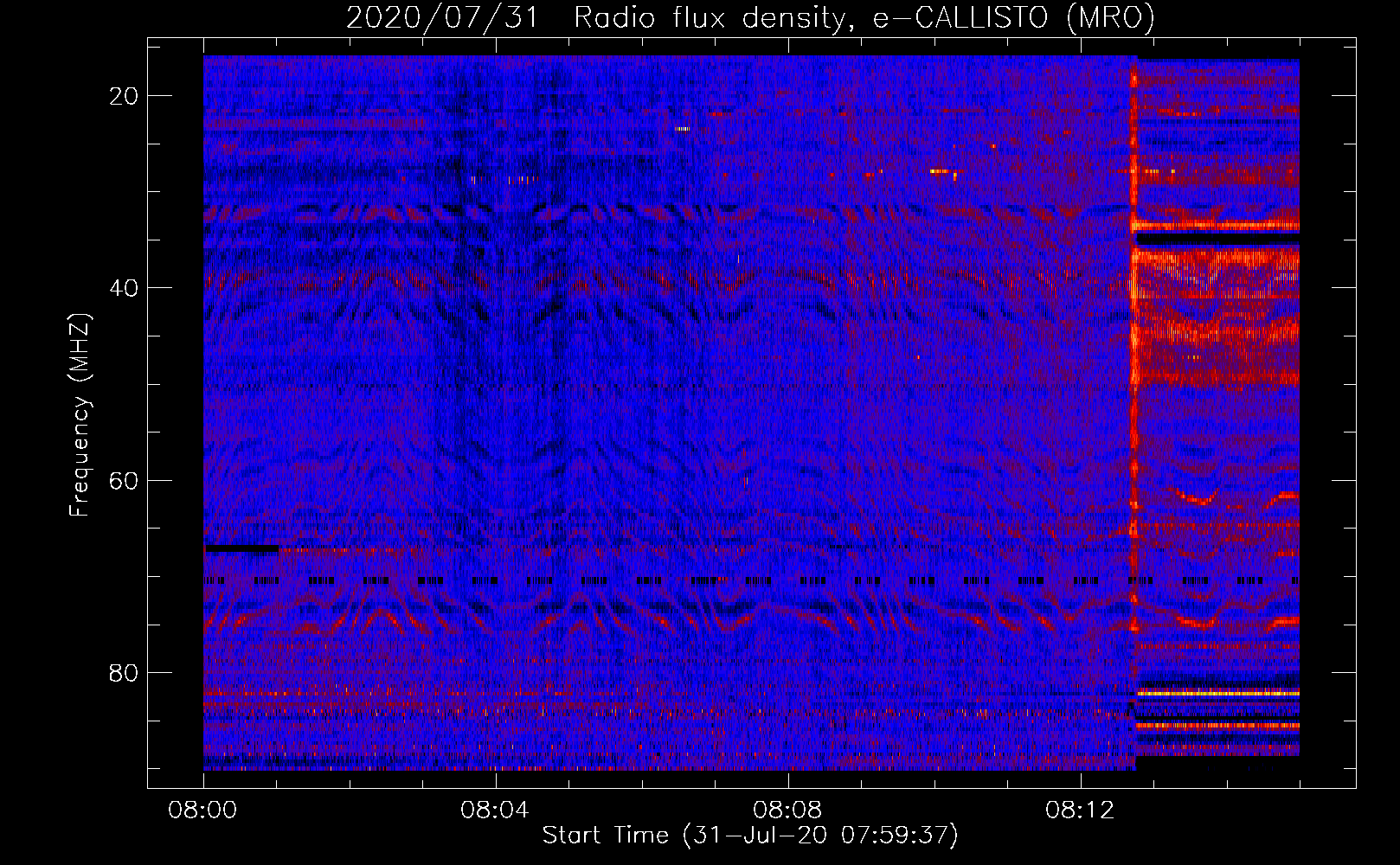
Task: Click the '08:04' time tick label
Action: 495,811
